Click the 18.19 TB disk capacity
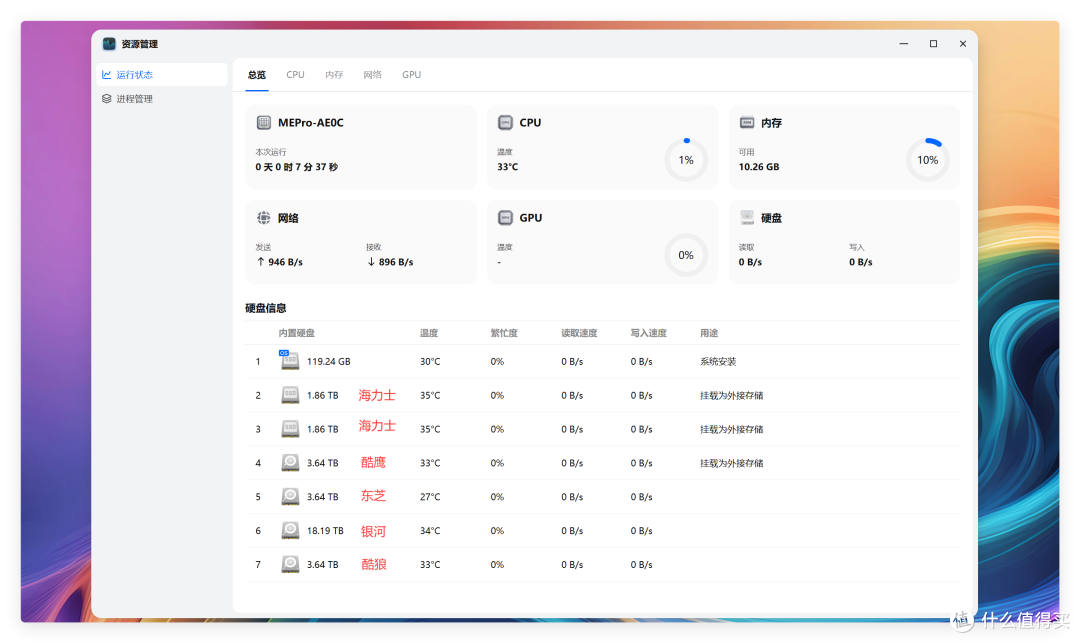The image size is (1080, 643). pos(325,531)
